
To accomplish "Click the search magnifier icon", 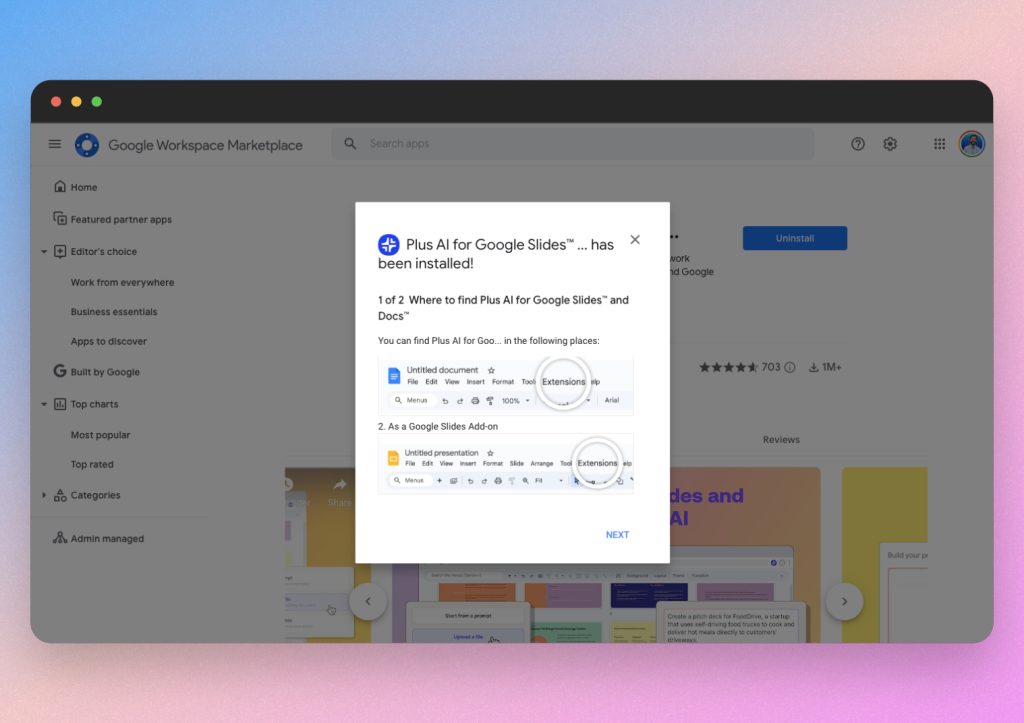I will point(350,144).
